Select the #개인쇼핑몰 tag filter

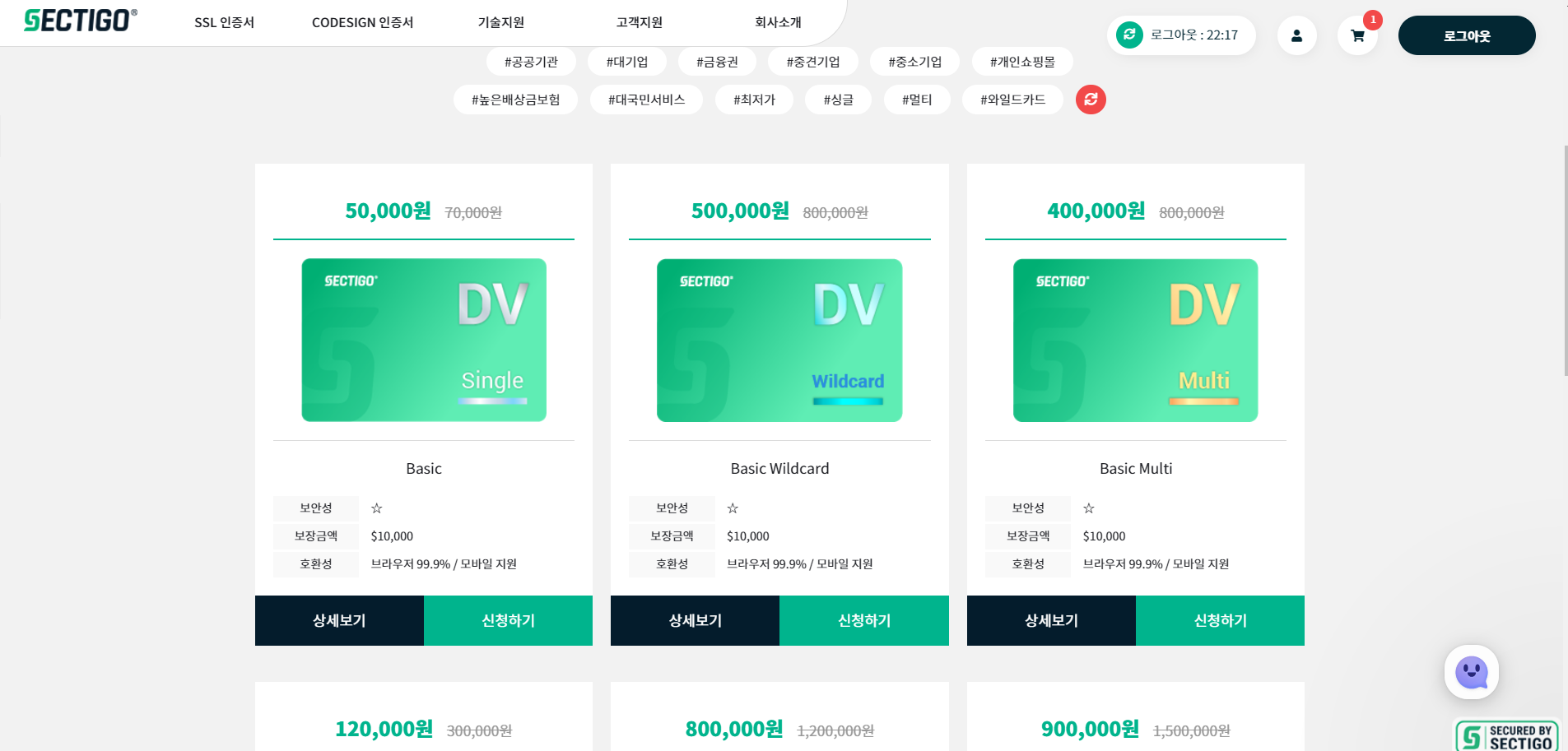click(1022, 62)
